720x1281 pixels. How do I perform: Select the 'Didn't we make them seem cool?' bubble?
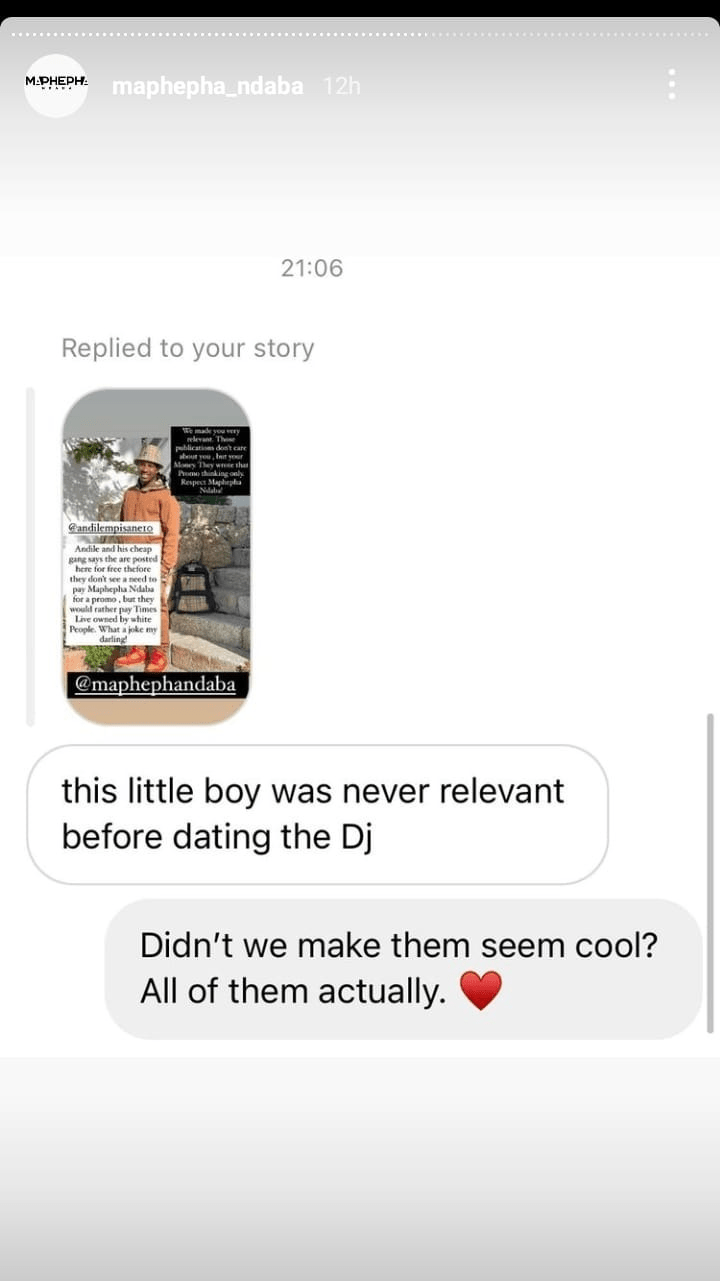tap(403, 968)
